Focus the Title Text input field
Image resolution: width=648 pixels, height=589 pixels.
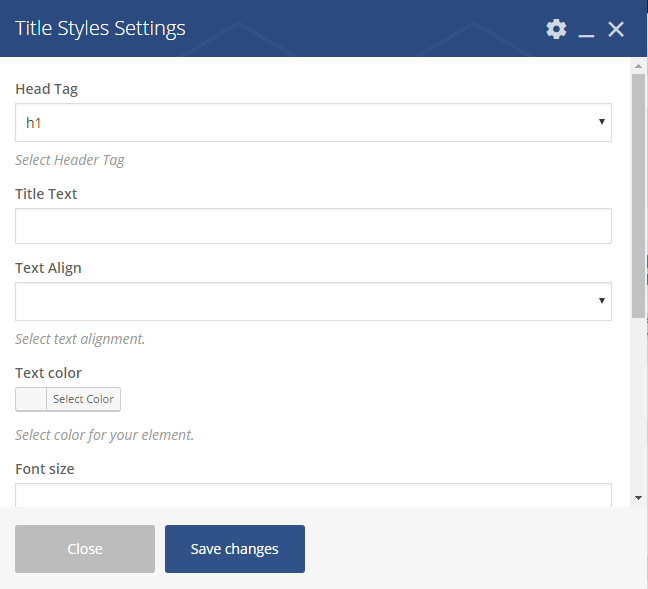(313, 226)
